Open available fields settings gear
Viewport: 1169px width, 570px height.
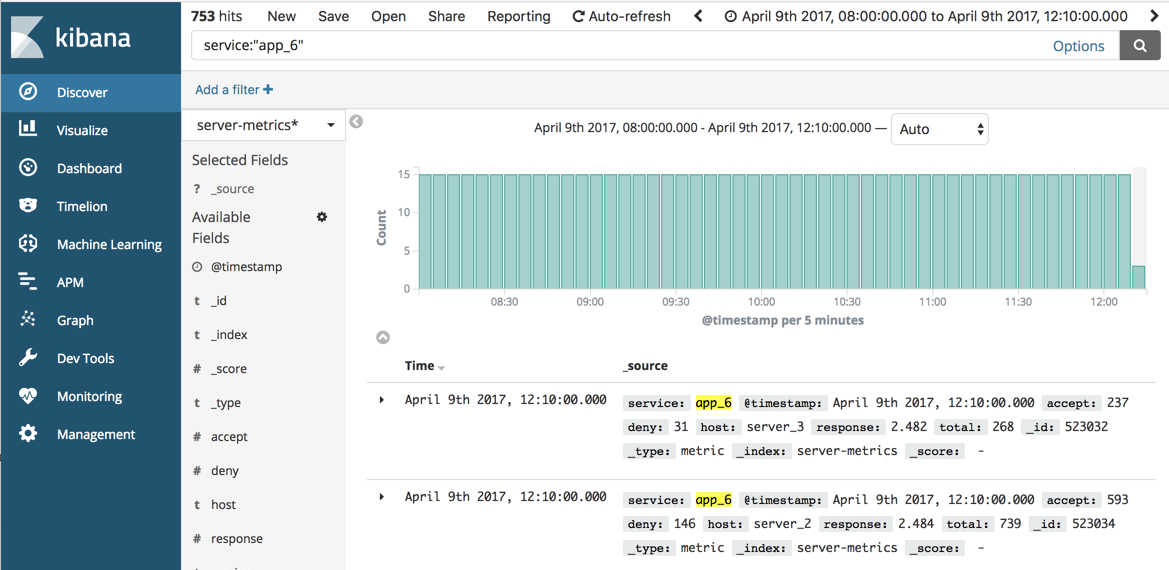point(322,217)
